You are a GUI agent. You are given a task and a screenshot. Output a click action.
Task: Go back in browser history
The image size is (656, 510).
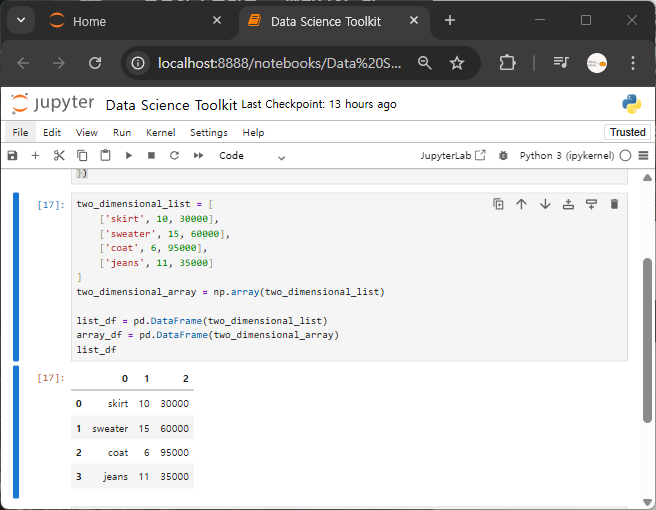[x=23, y=63]
